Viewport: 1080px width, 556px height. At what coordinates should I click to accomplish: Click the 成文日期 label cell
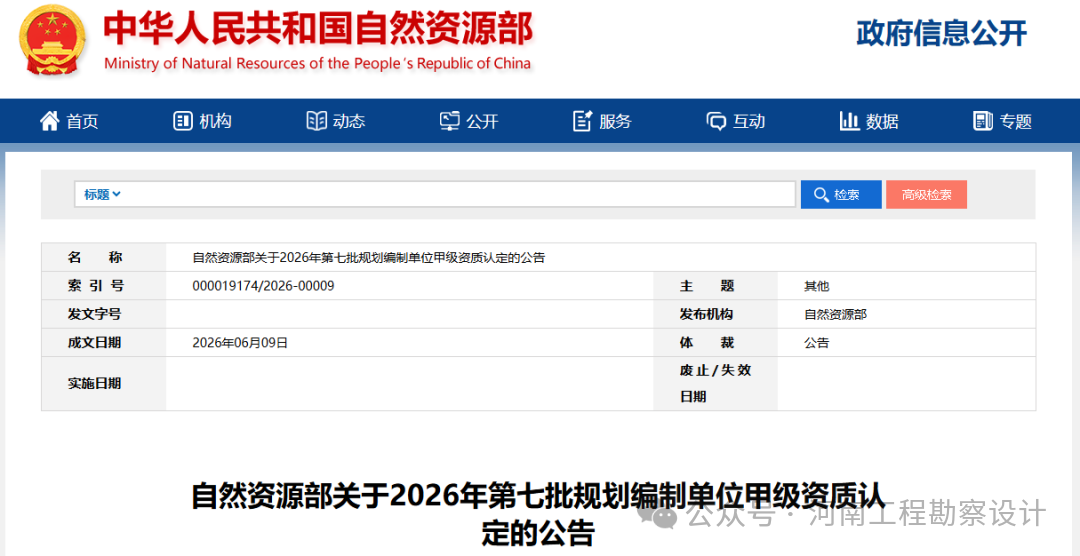pyautogui.click(x=104, y=342)
